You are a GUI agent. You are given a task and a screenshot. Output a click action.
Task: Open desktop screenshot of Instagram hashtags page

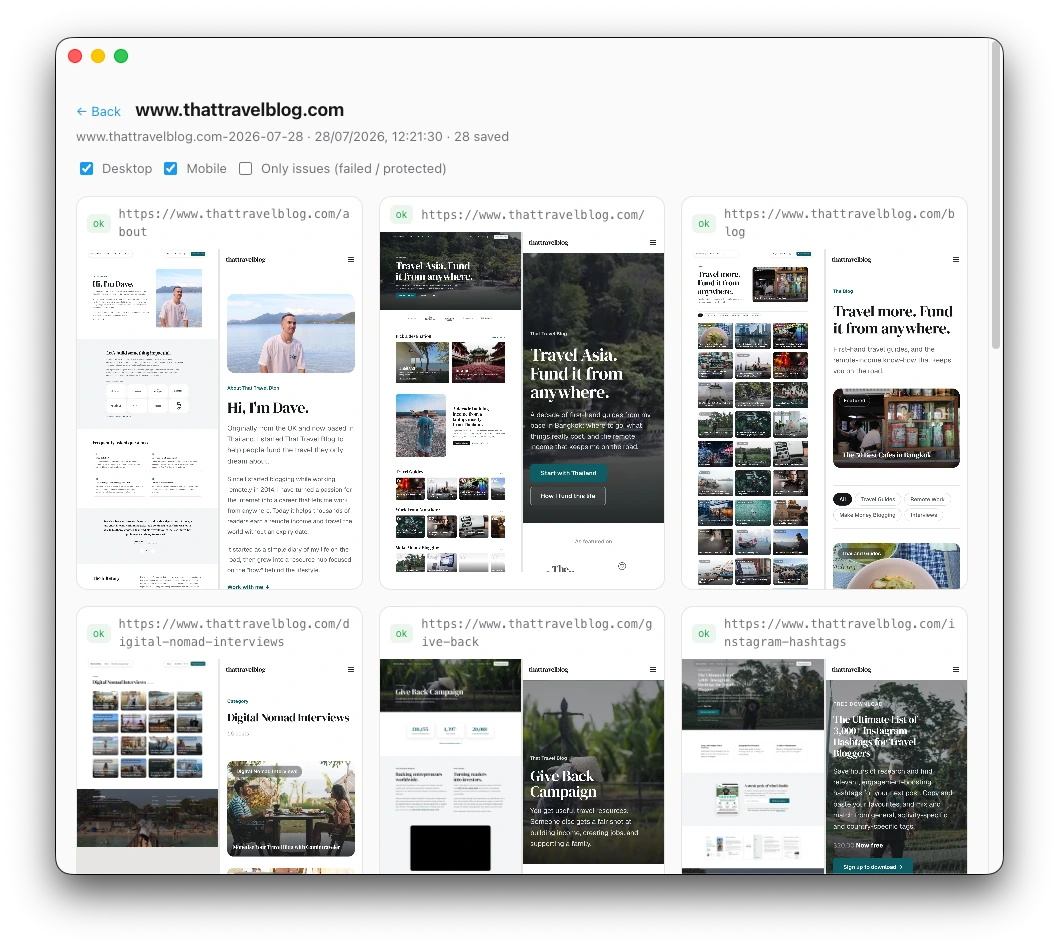[752, 766]
